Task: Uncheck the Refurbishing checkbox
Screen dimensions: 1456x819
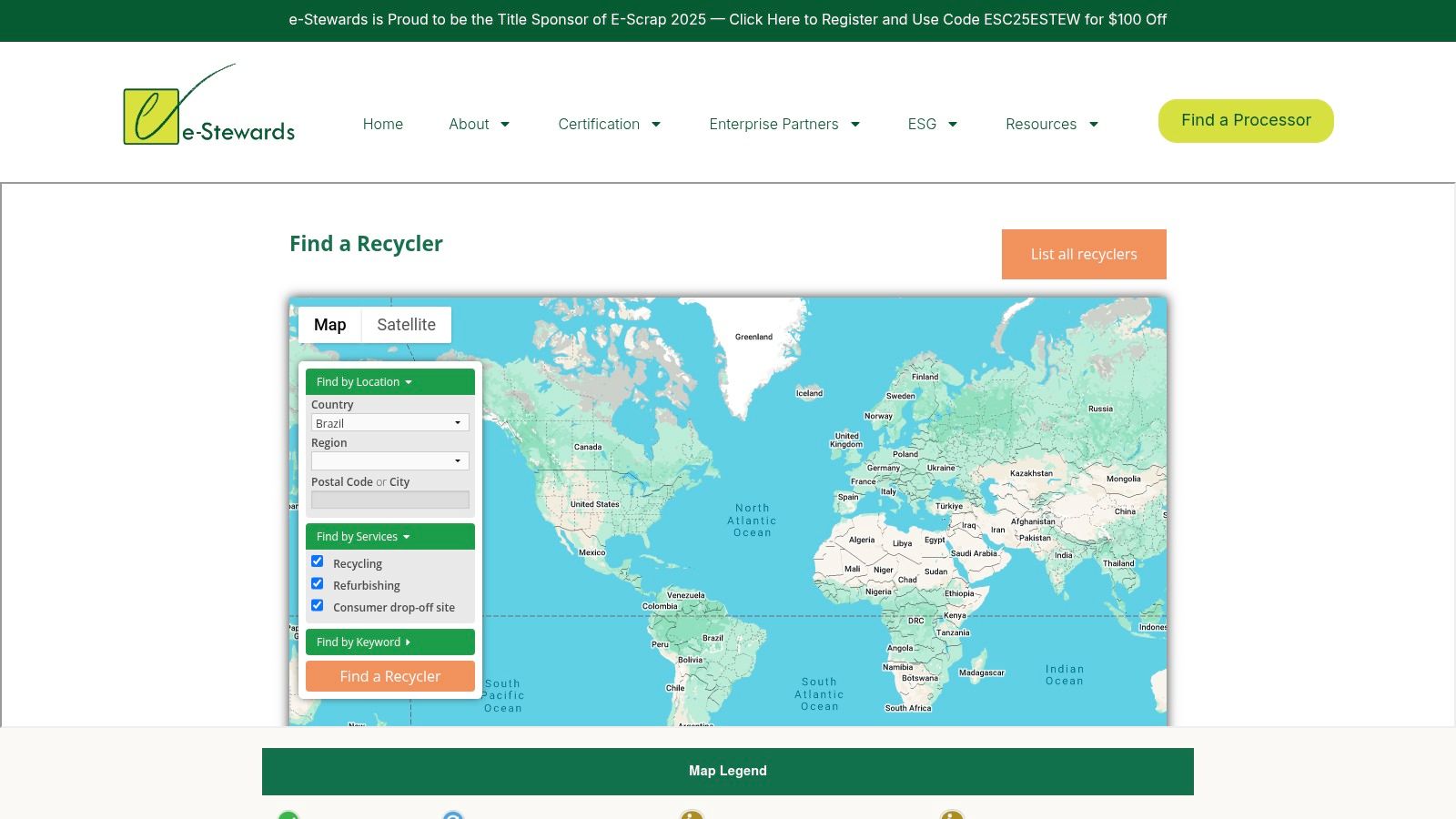Action: pos(317,582)
